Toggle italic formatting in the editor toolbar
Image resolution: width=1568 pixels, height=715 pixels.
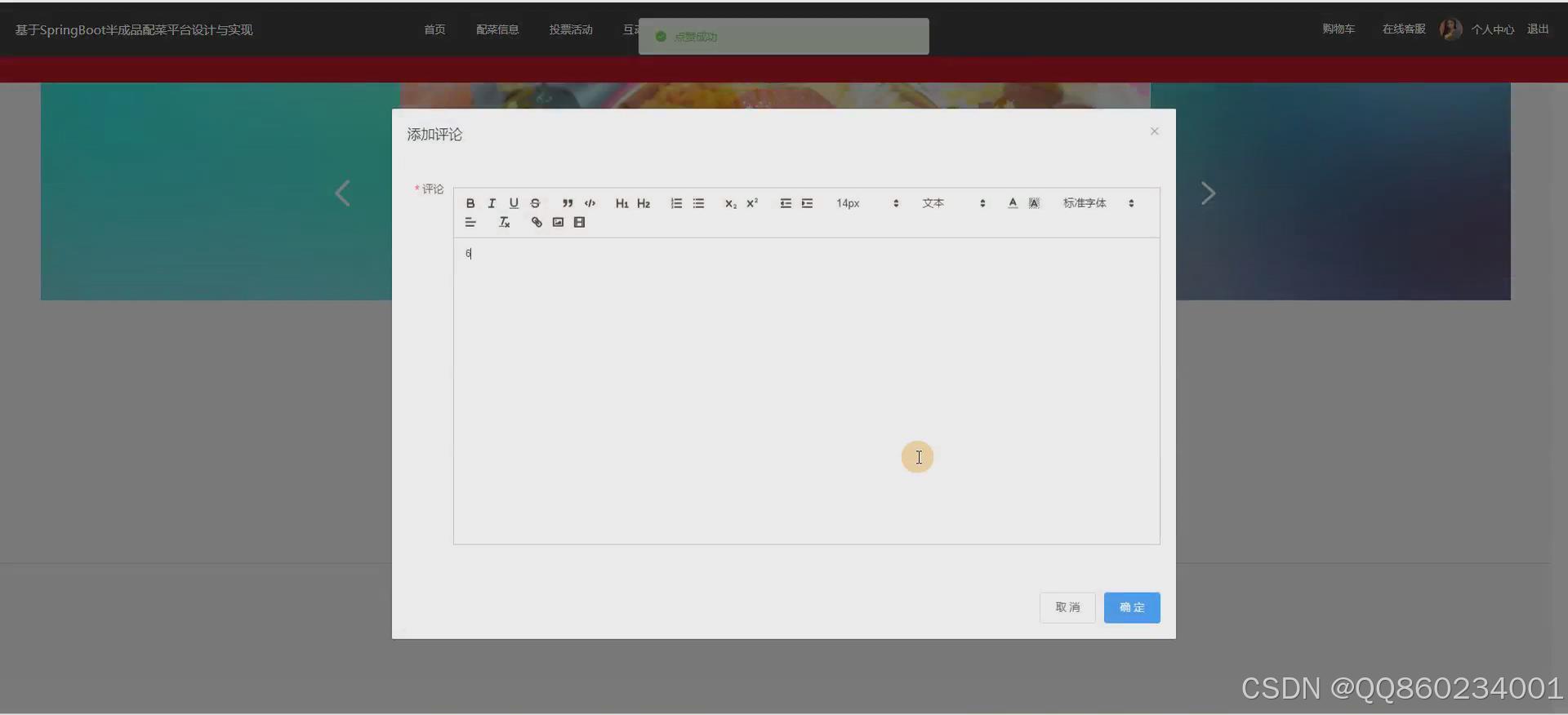492,203
